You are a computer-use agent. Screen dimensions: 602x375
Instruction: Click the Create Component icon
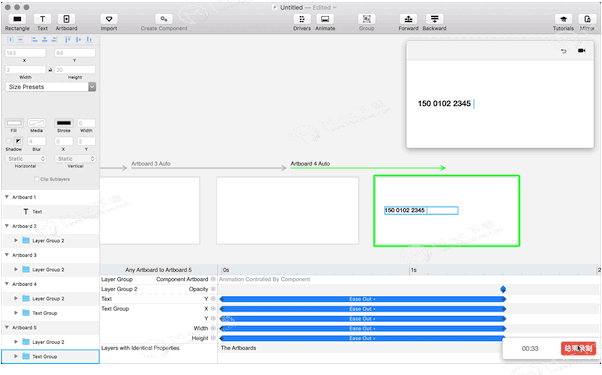[164, 19]
